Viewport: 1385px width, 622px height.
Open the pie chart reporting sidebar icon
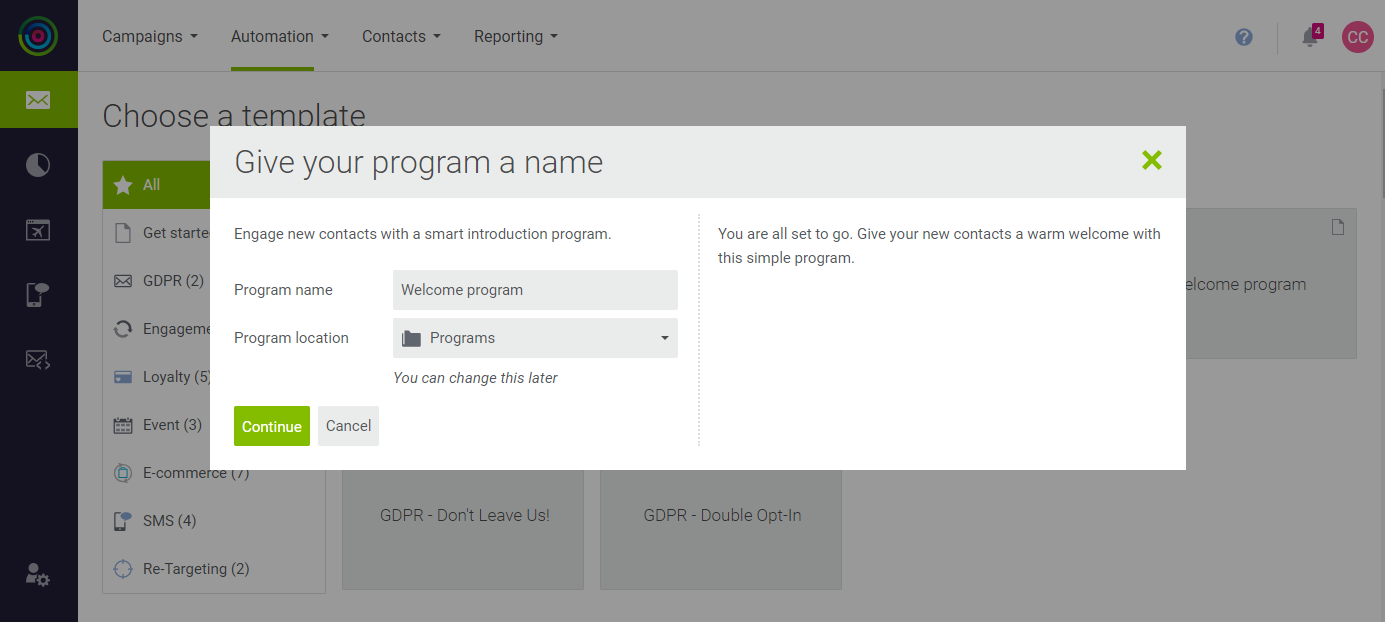(38, 165)
